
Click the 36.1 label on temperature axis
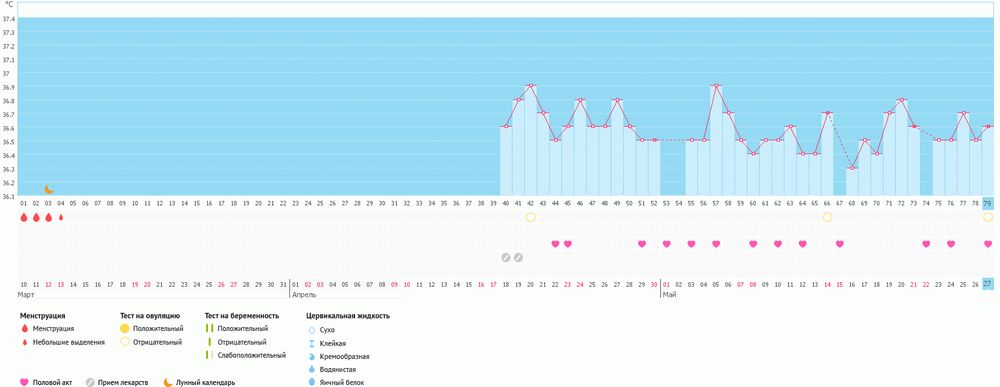tap(9, 196)
